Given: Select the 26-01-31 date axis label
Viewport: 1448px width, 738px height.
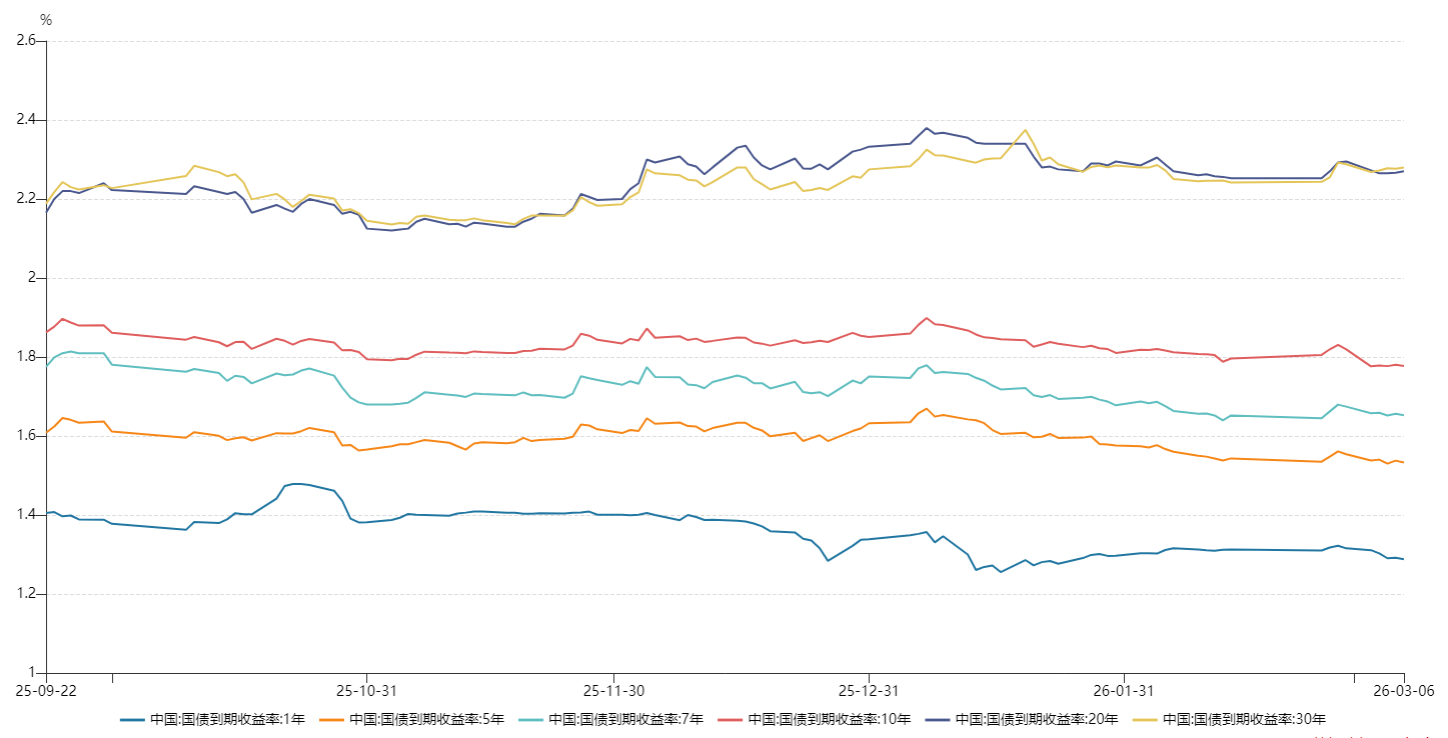Looking at the screenshot, I should click(x=1123, y=691).
